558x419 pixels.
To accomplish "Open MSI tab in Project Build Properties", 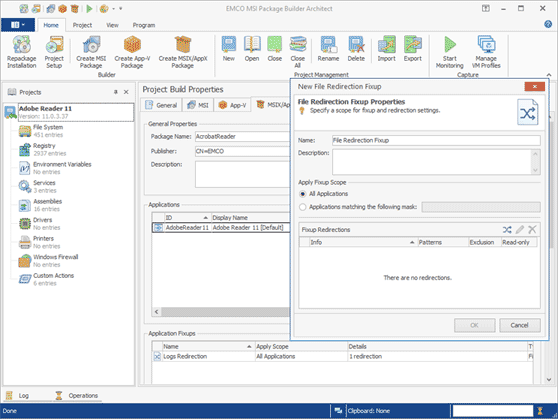I will (198, 105).
